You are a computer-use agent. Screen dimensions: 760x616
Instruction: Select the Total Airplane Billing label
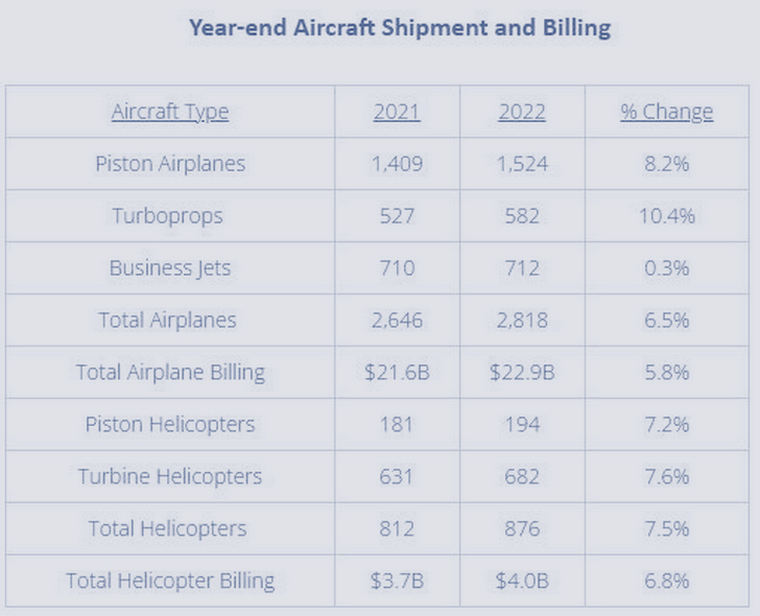click(170, 372)
